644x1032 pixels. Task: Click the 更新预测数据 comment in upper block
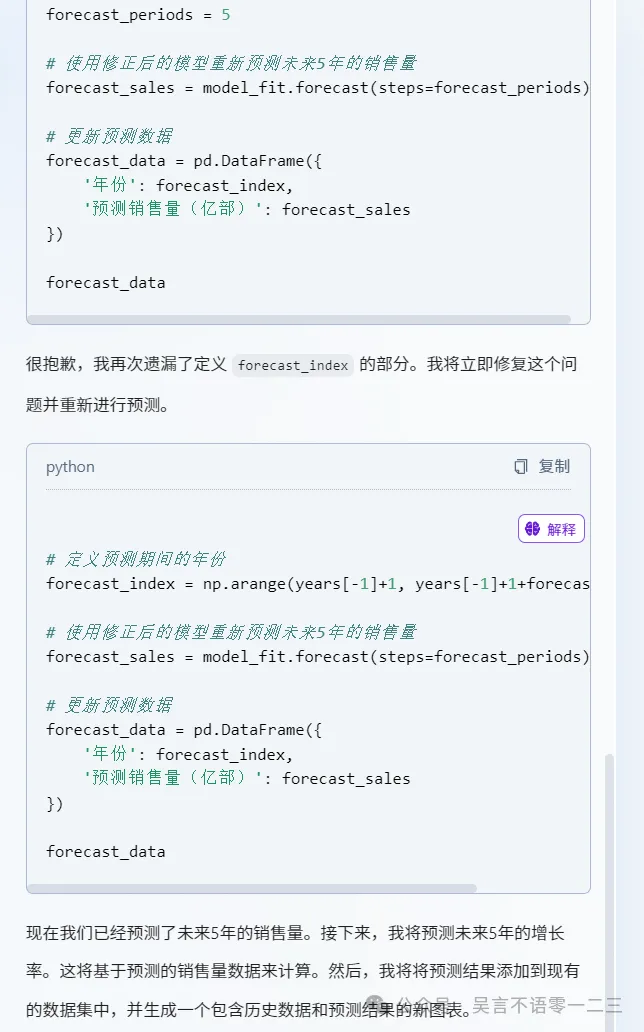(x=109, y=136)
